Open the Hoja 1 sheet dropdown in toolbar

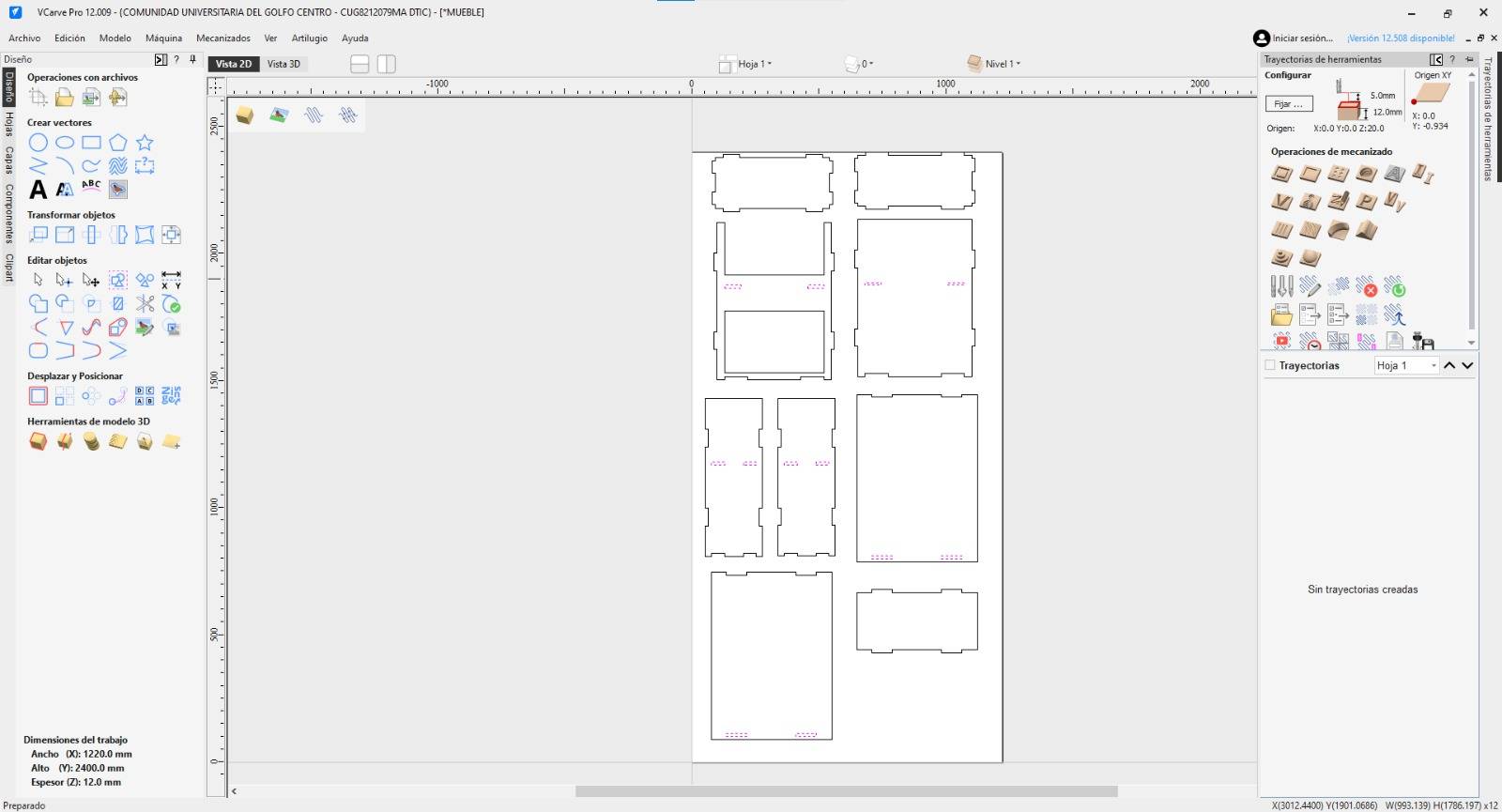(745, 64)
